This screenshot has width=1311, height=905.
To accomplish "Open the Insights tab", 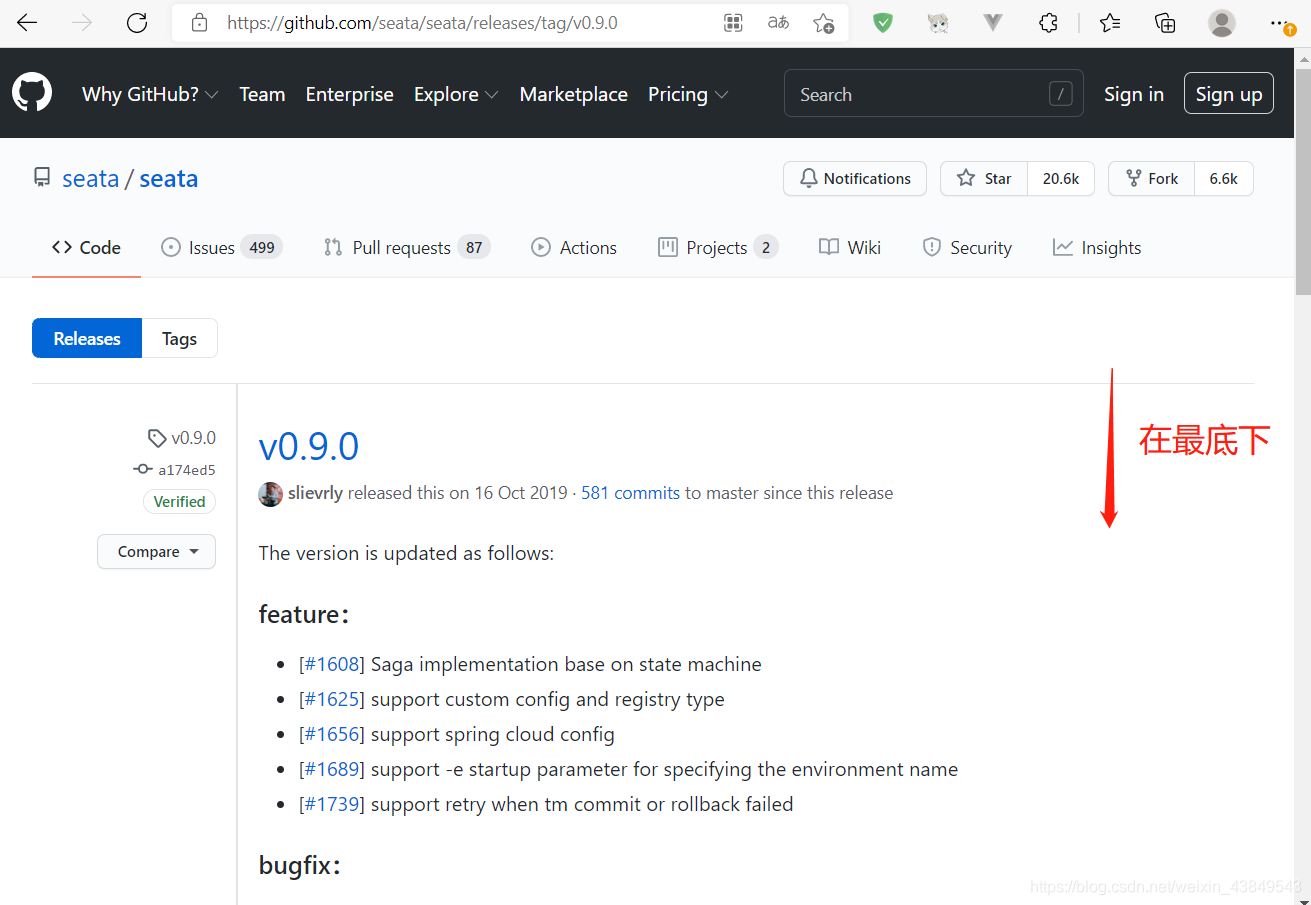I will tap(1097, 248).
